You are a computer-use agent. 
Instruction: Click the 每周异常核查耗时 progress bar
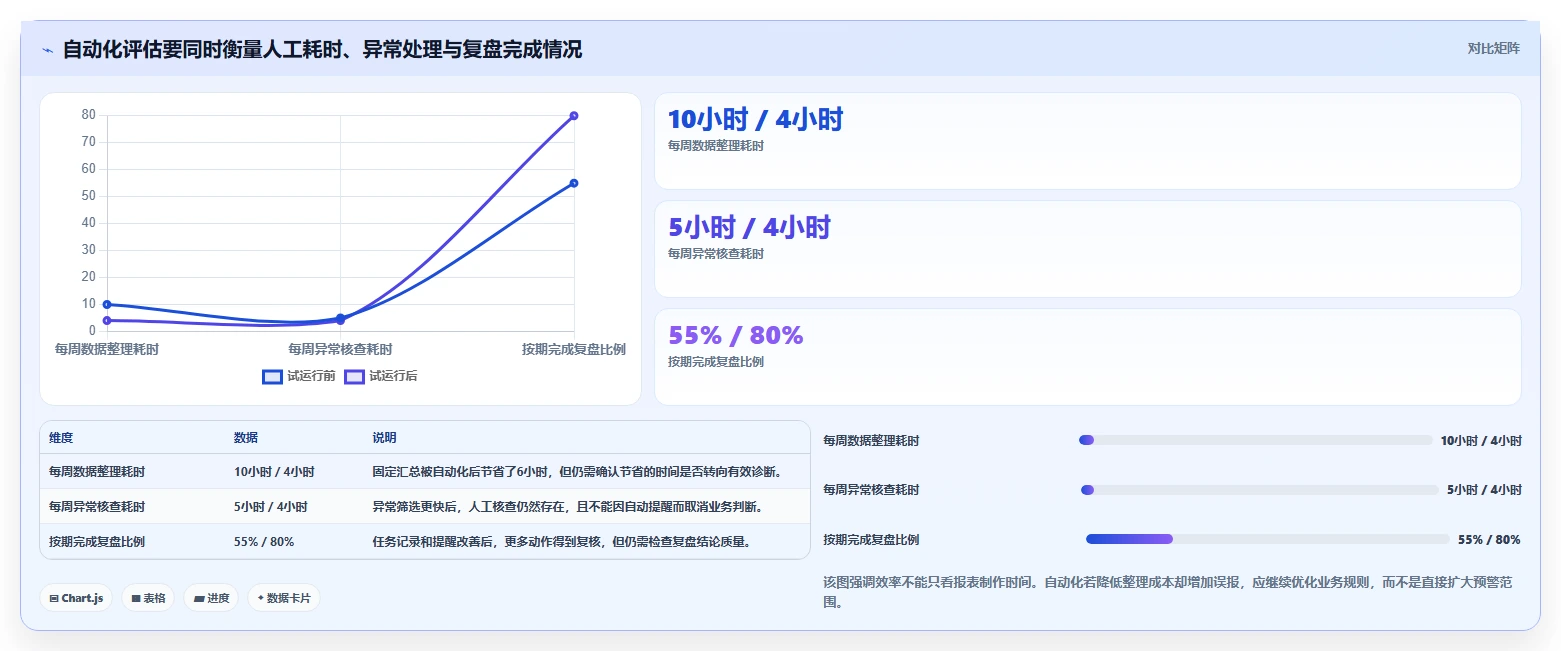click(x=1260, y=490)
